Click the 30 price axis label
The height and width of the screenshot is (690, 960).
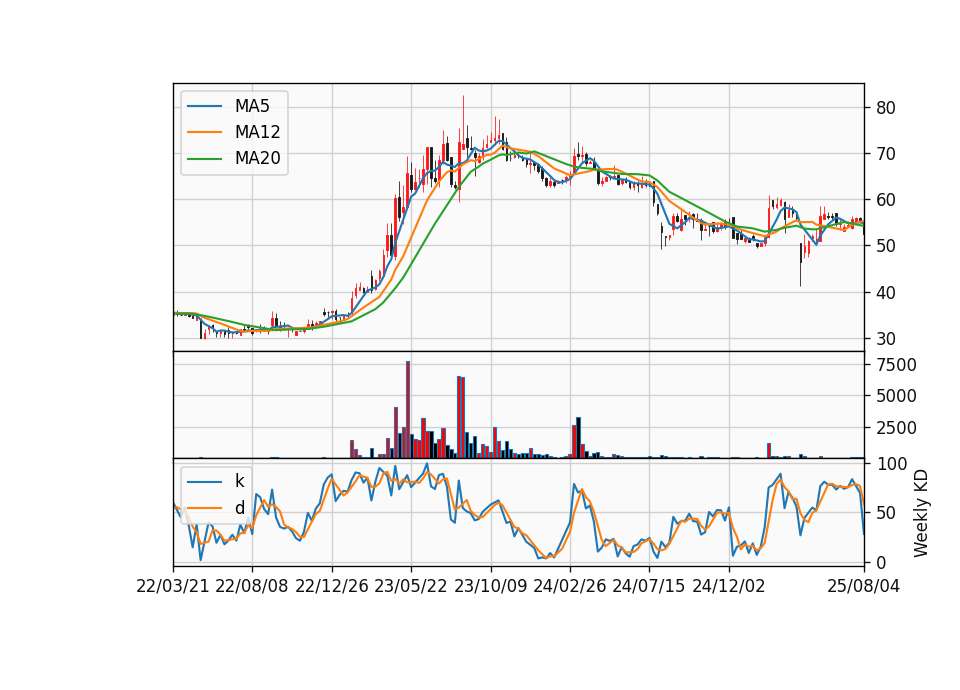(886, 339)
